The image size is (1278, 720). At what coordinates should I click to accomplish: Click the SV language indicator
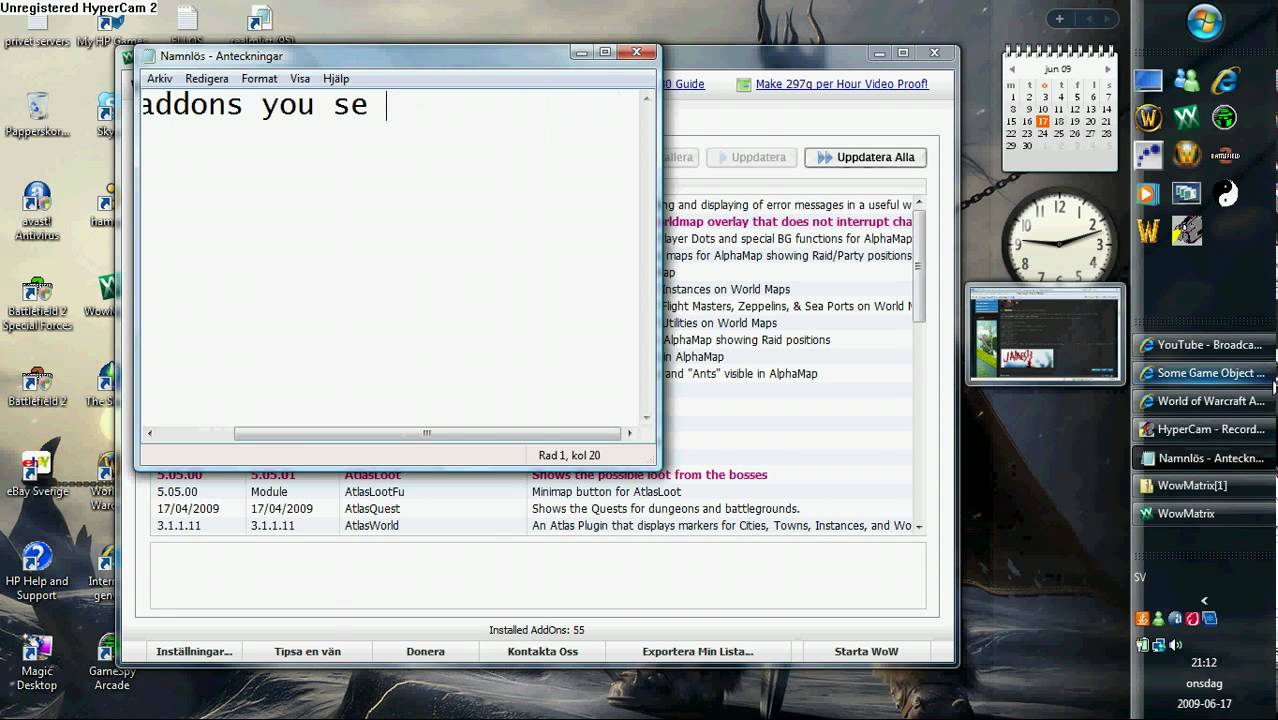click(x=1140, y=578)
